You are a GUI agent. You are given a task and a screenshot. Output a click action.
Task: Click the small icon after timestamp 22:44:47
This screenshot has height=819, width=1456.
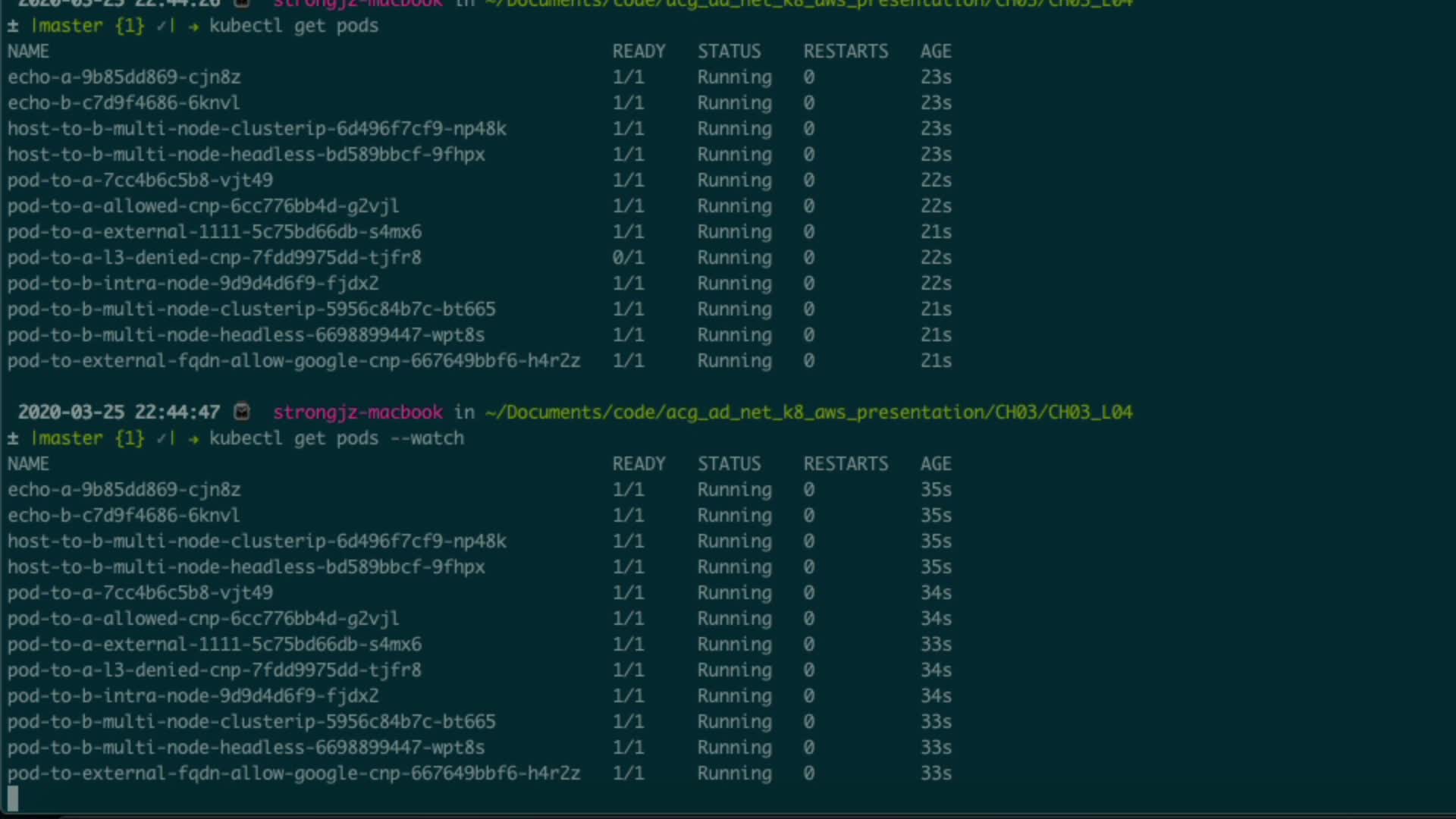(242, 412)
